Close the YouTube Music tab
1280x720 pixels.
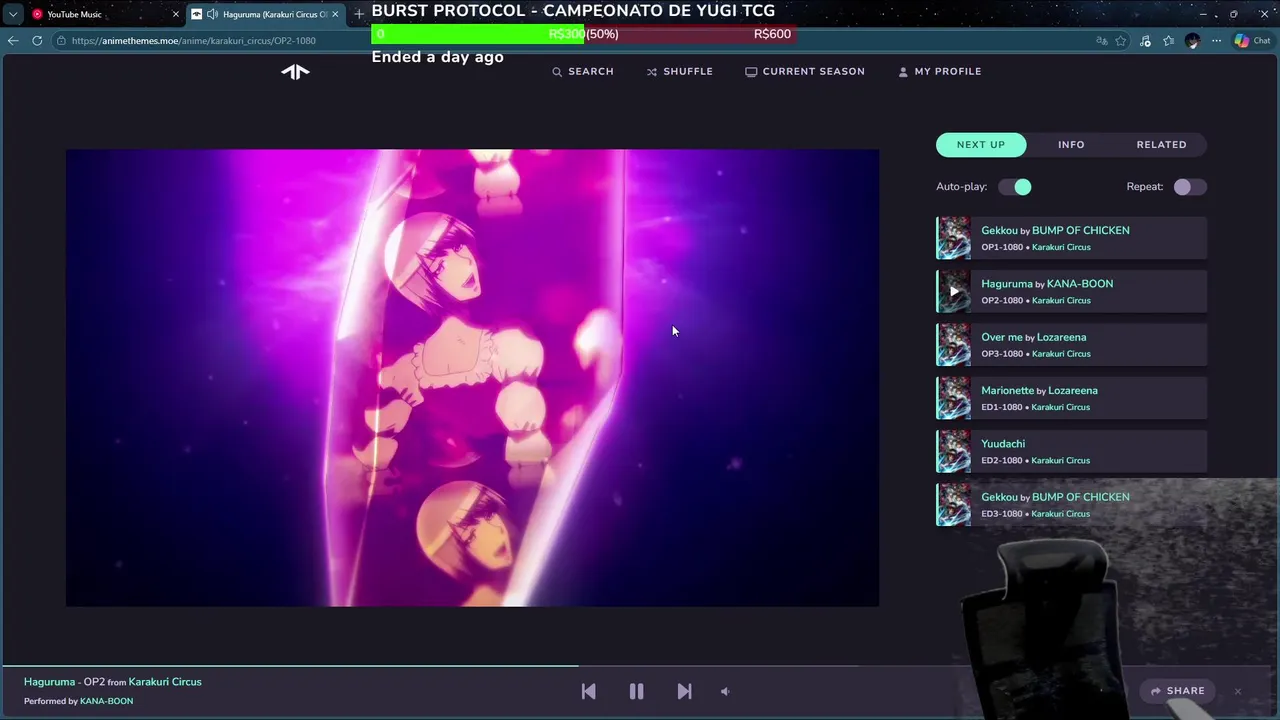[175, 14]
